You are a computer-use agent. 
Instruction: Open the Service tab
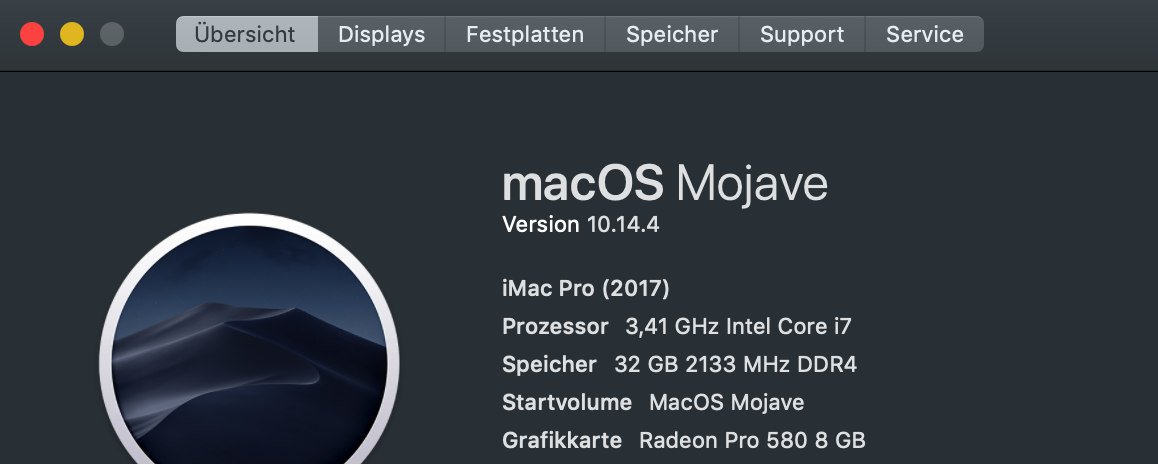tap(924, 34)
